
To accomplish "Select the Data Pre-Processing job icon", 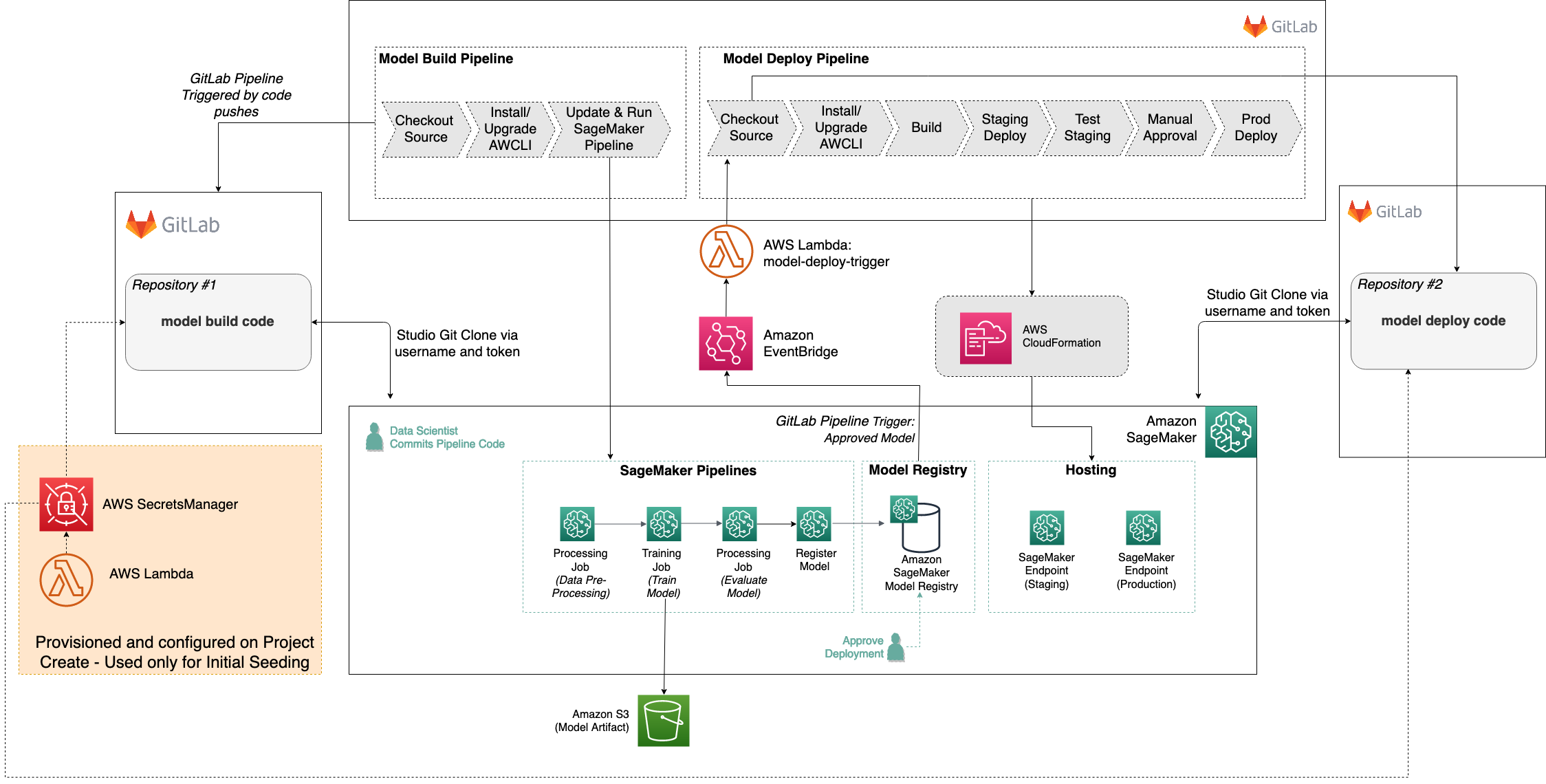I will pyautogui.click(x=577, y=524).
